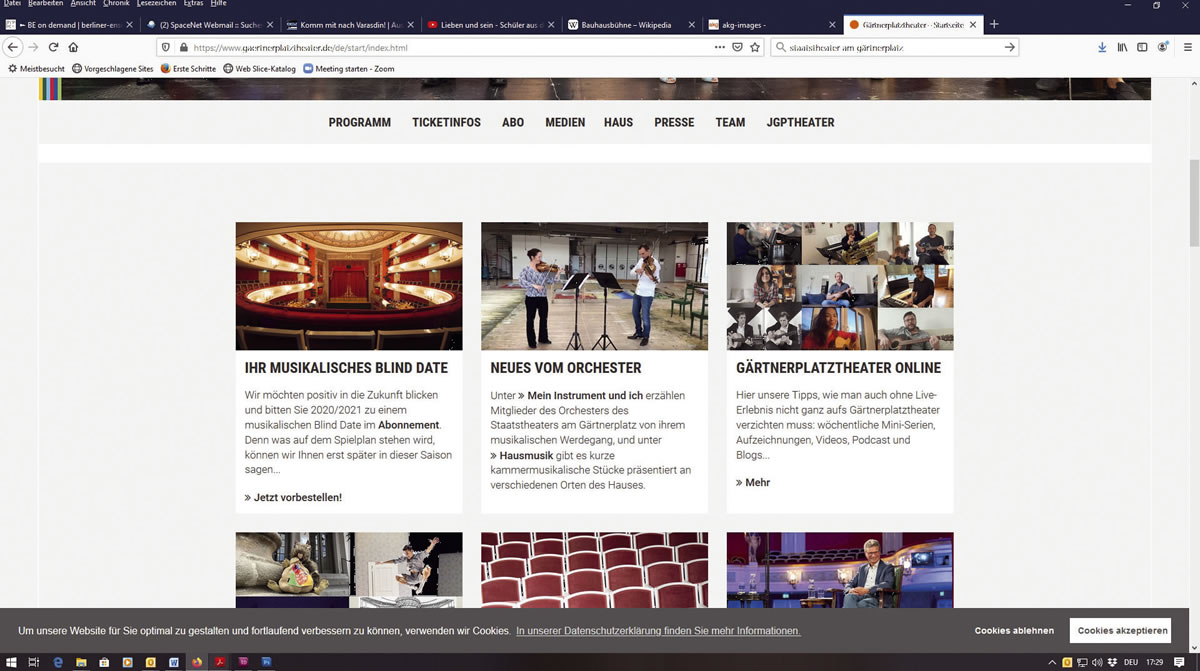Show site tracking protection shield info

(x=166, y=47)
